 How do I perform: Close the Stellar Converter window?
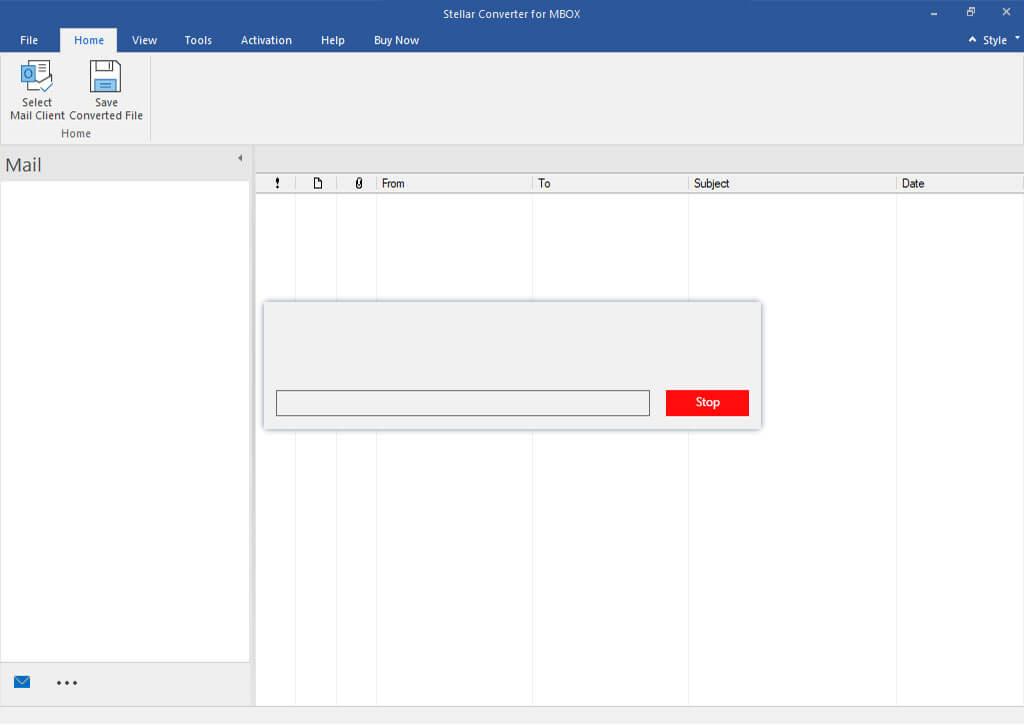point(1006,12)
